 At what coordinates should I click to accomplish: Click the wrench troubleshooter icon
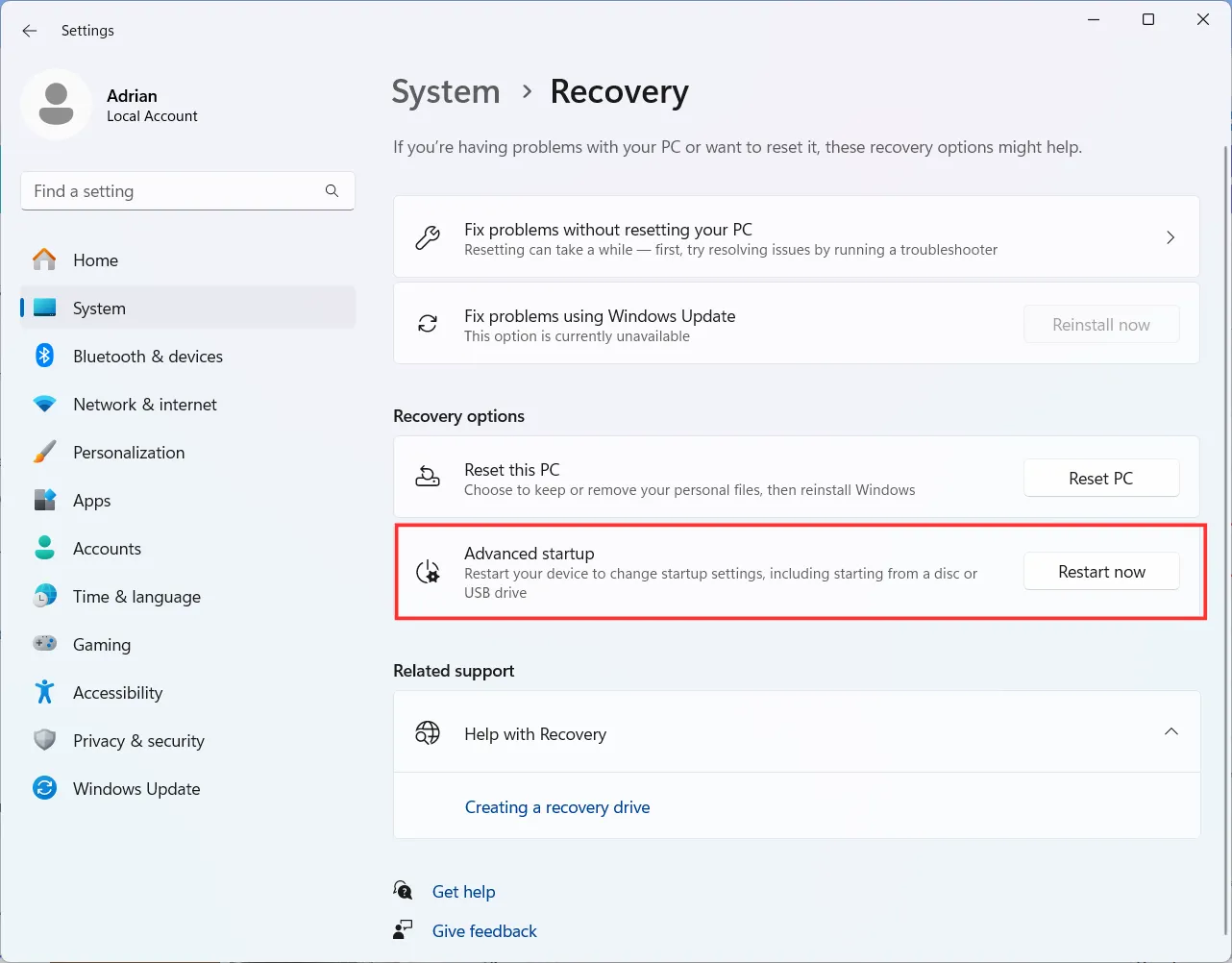pos(428,237)
